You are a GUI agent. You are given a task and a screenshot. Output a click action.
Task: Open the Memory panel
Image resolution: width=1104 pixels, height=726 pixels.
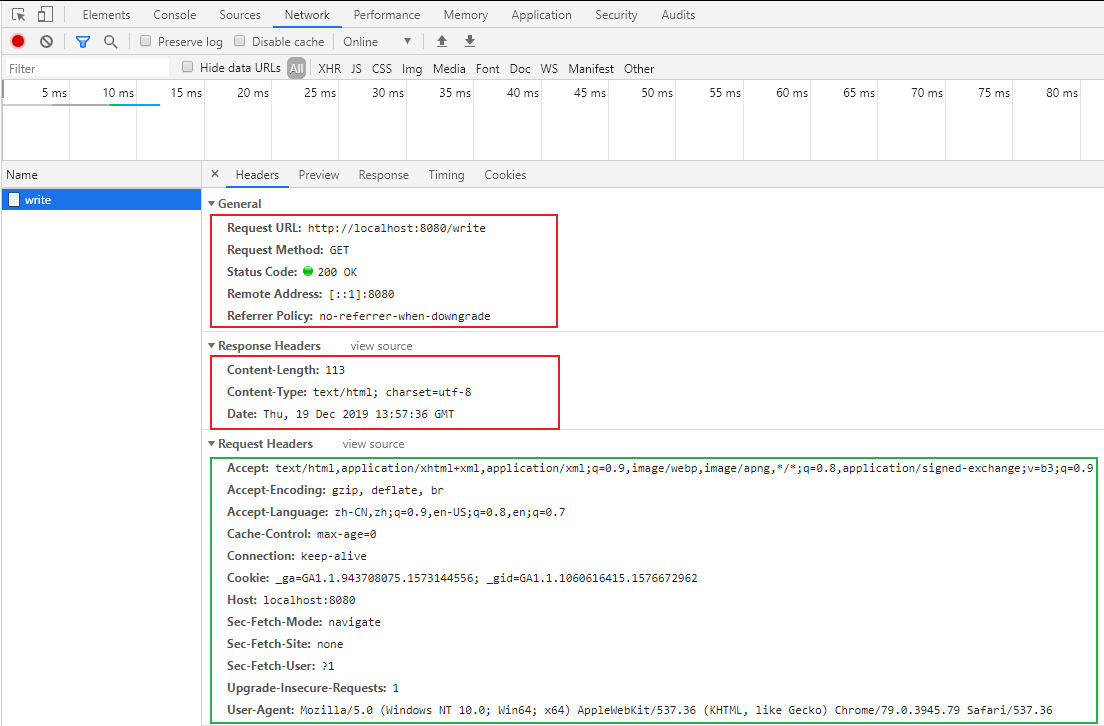465,15
